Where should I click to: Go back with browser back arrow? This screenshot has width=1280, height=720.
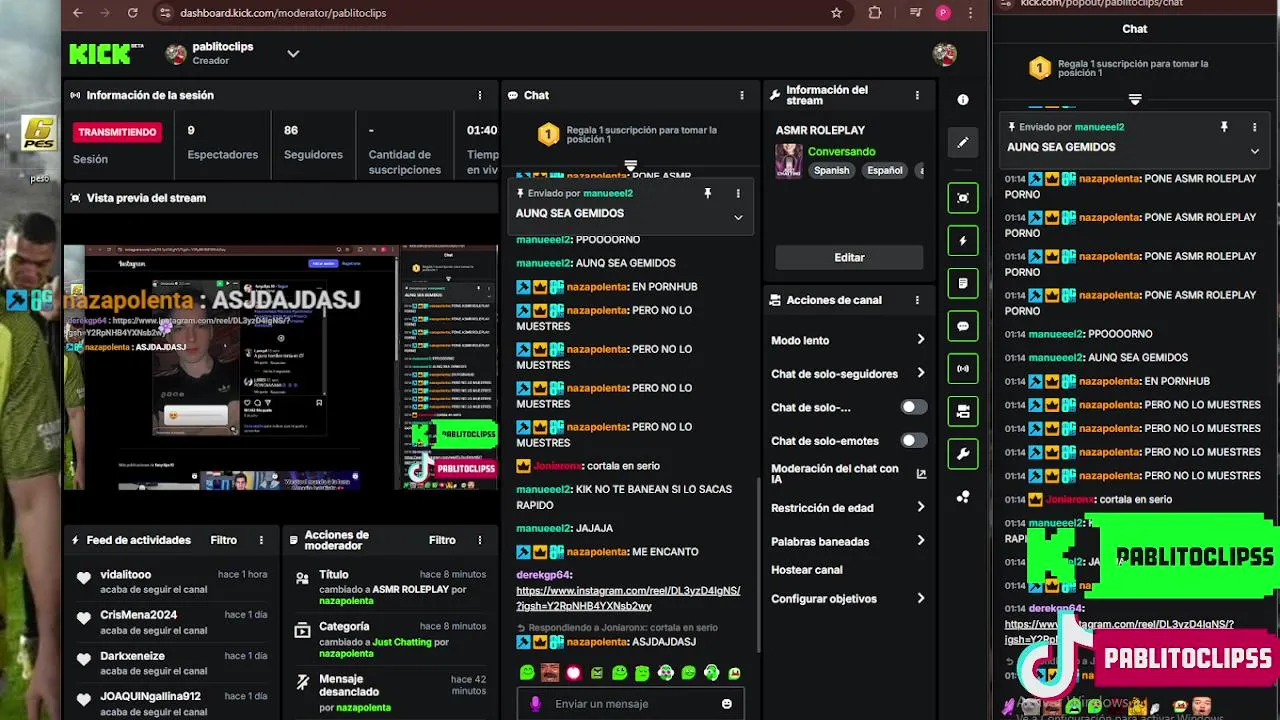tap(78, 13)
